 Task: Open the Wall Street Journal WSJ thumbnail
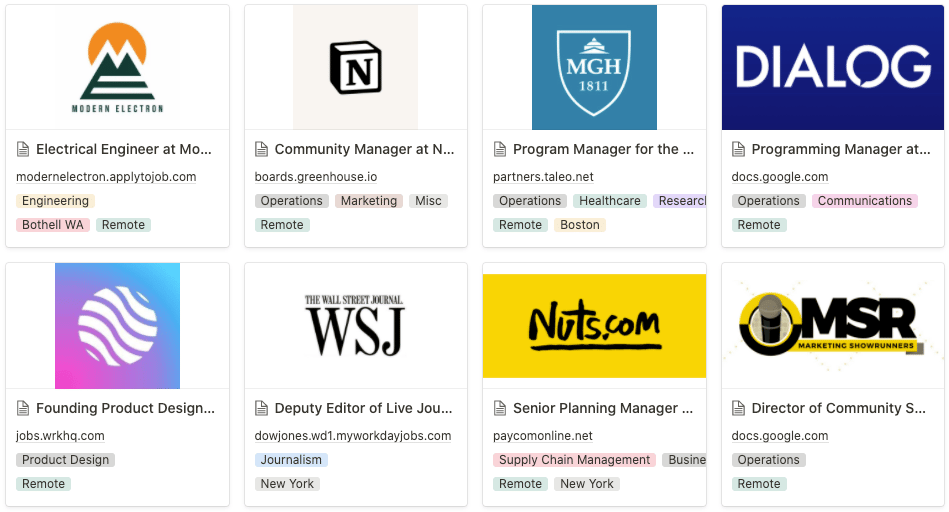click(x=355, y=326)
